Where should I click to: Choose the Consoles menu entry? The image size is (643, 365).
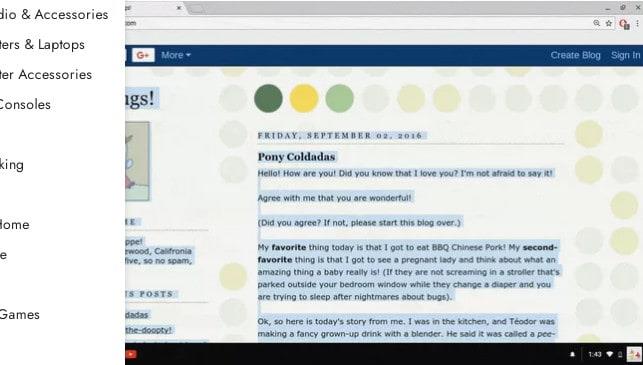[25, 105]
